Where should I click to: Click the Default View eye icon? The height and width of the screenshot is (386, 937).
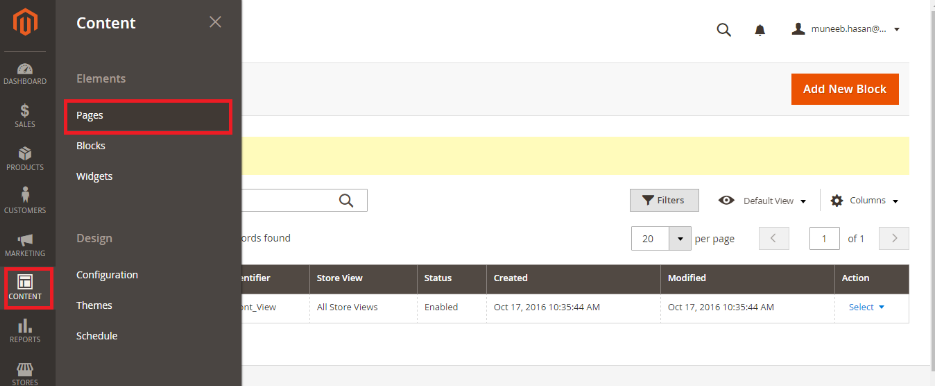[x=726, y=200]
